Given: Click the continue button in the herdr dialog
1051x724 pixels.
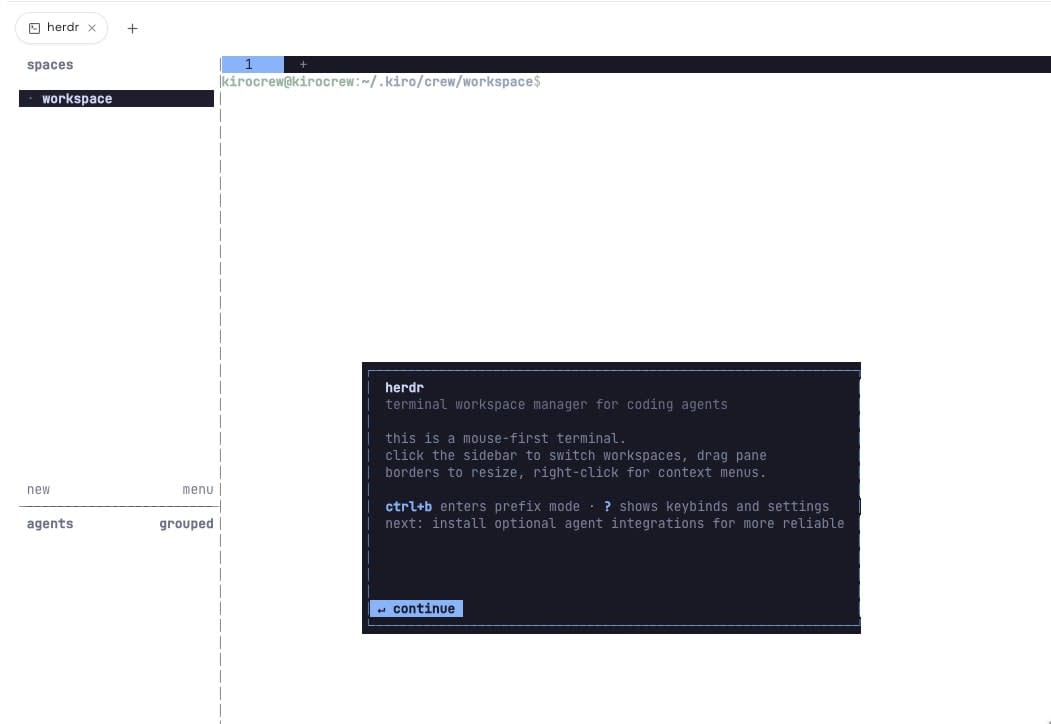Looking at the screenshot, I should 416,608.
